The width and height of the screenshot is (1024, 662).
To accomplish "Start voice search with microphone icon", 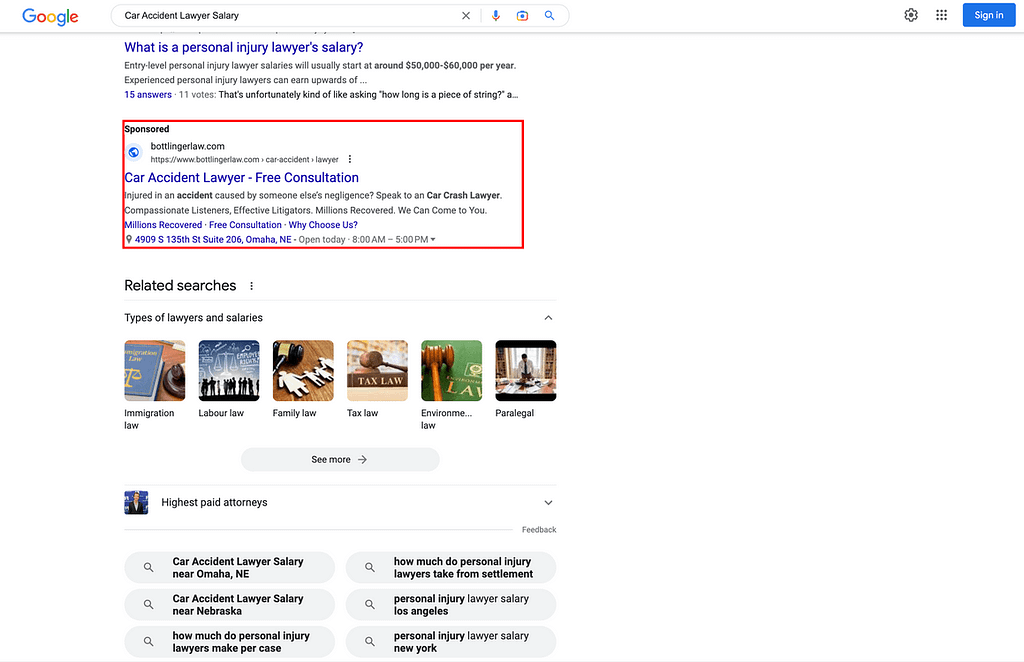I will pos(496,16).
